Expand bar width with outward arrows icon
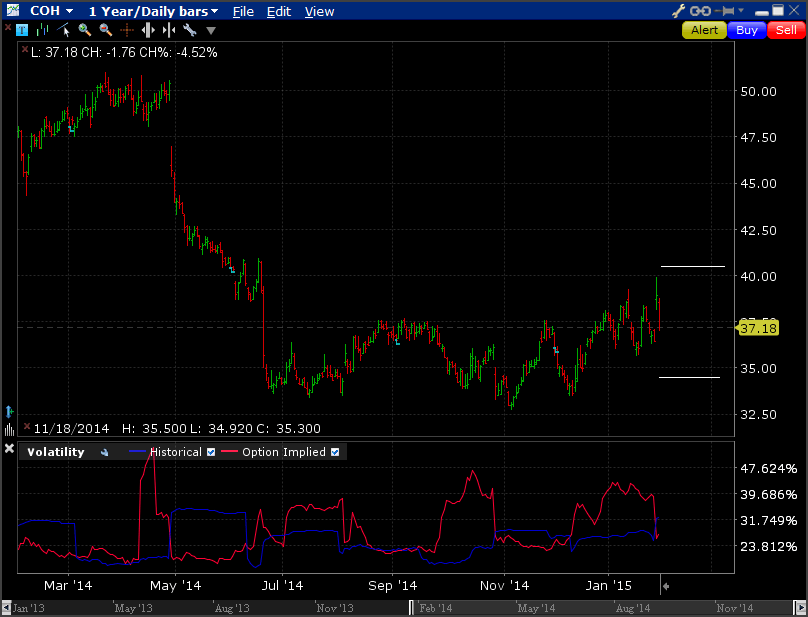 click(x=148, y=30)
